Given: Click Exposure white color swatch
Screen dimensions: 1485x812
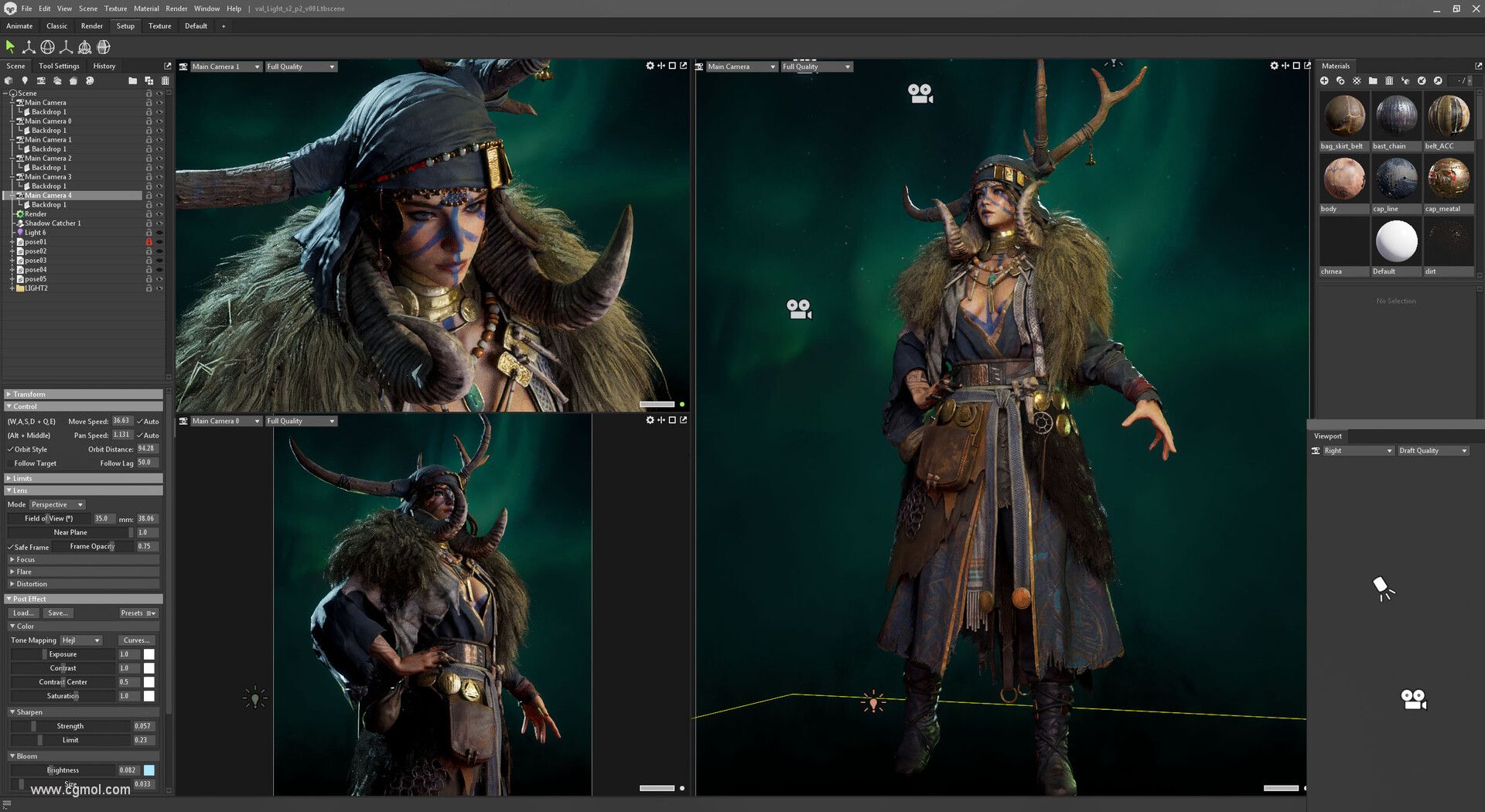Looking at the screenshot, I should point(149,654).
